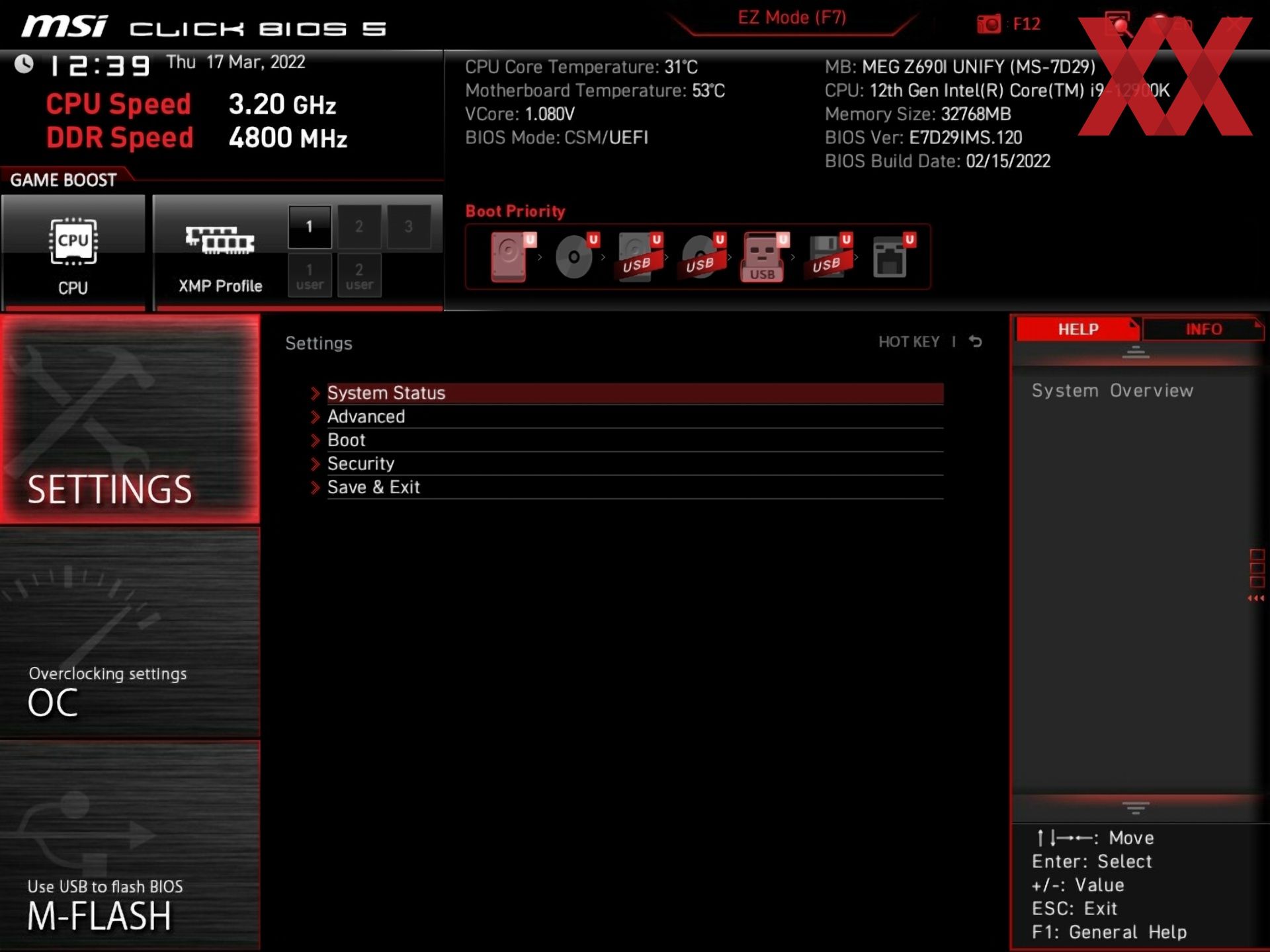Image resolution: width=1270 pixels, height=952 pixels.
Task: Select the USB key boot priority icon
Action: coord(765,257)
